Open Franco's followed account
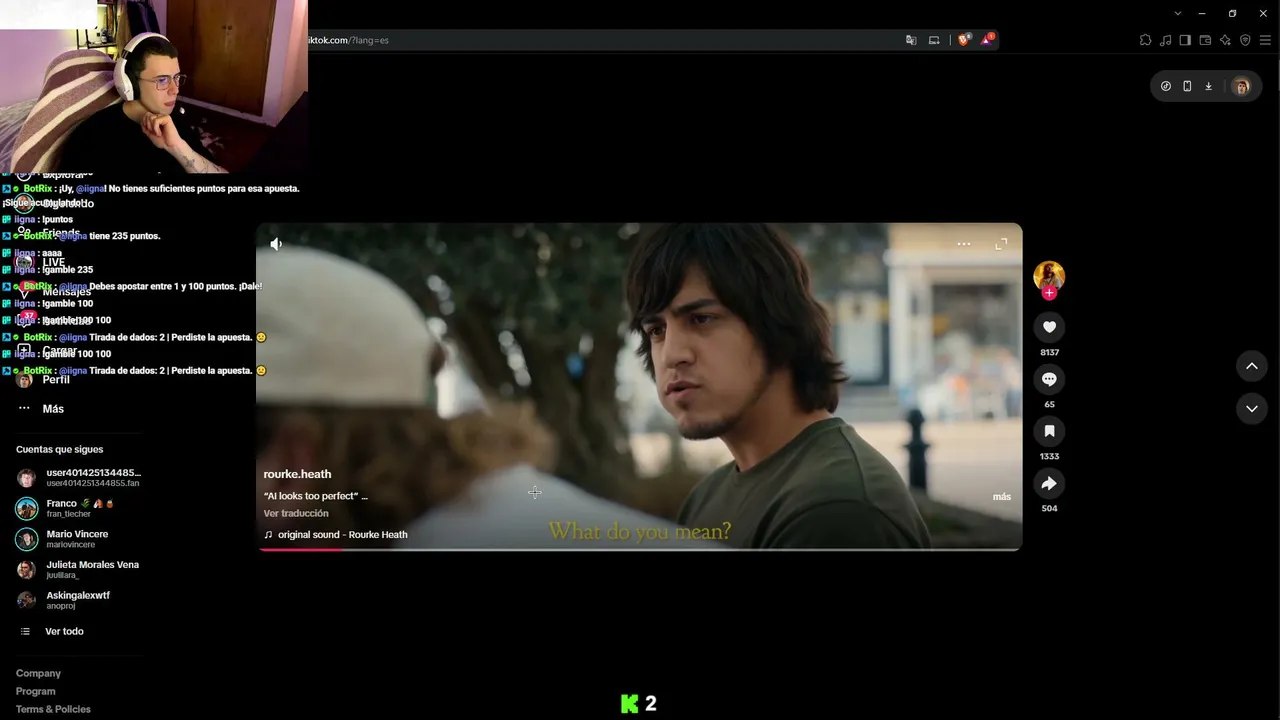 tap(78, 508)
